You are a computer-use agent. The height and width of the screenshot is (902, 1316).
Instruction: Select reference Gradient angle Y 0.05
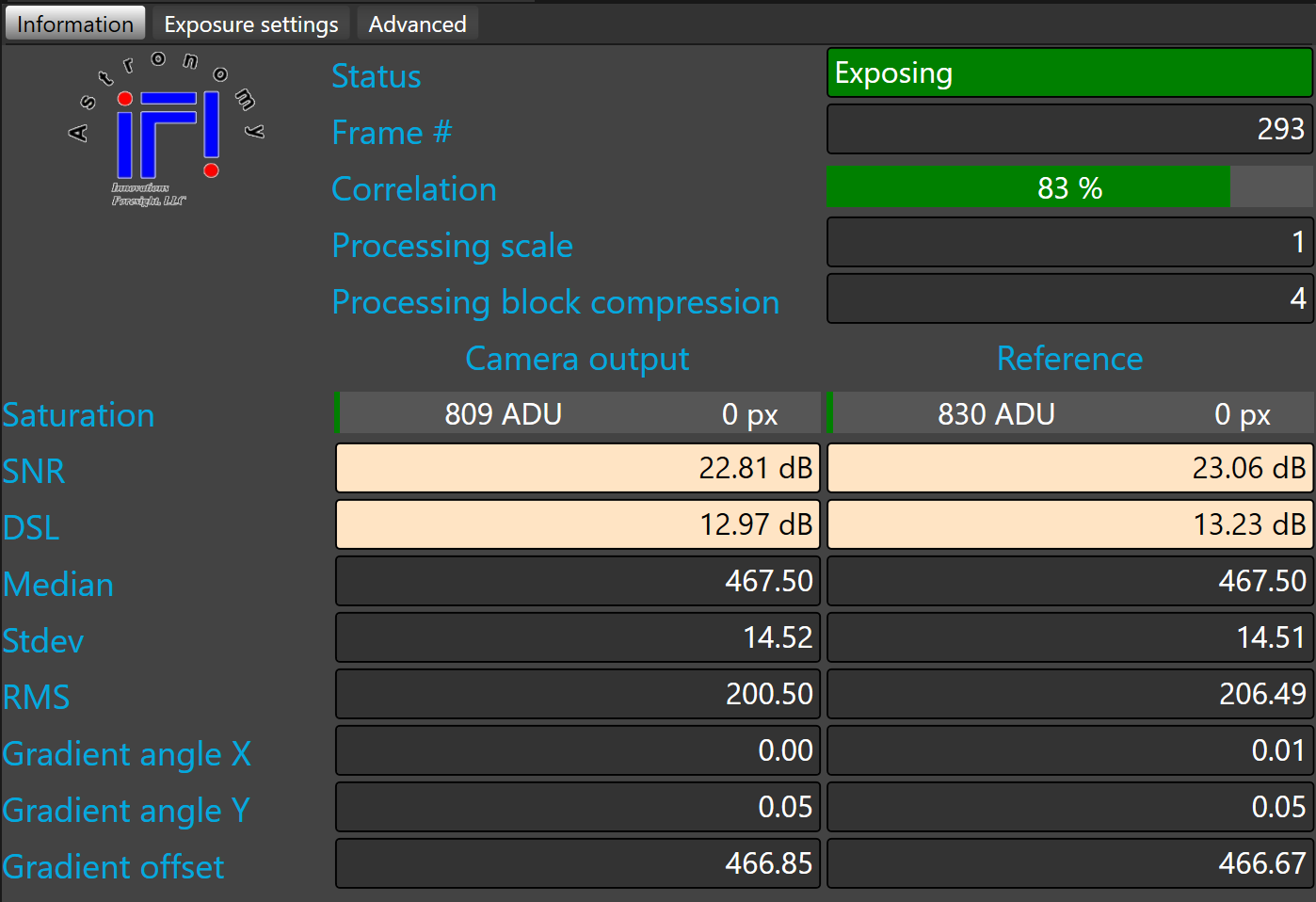pyautogui.click(x=1069, y=807)
